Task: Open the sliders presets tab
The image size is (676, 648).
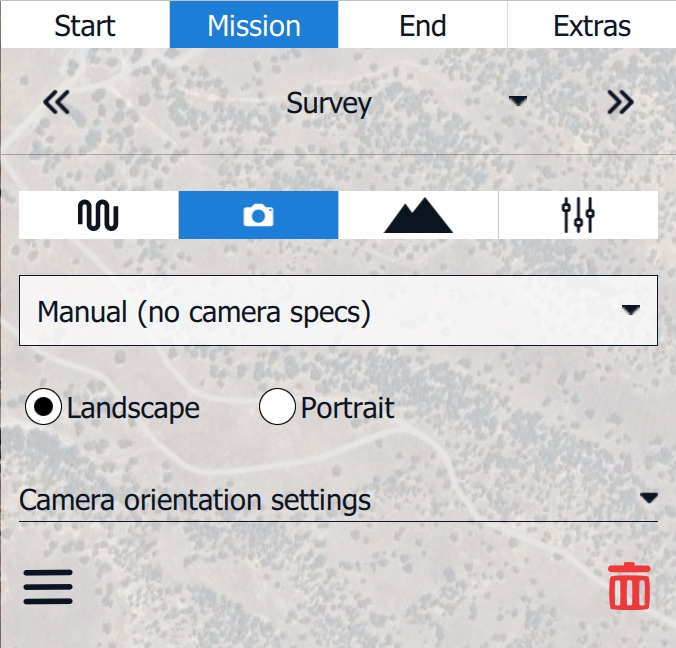Action: pyautogui.click(x=578, y=215)
